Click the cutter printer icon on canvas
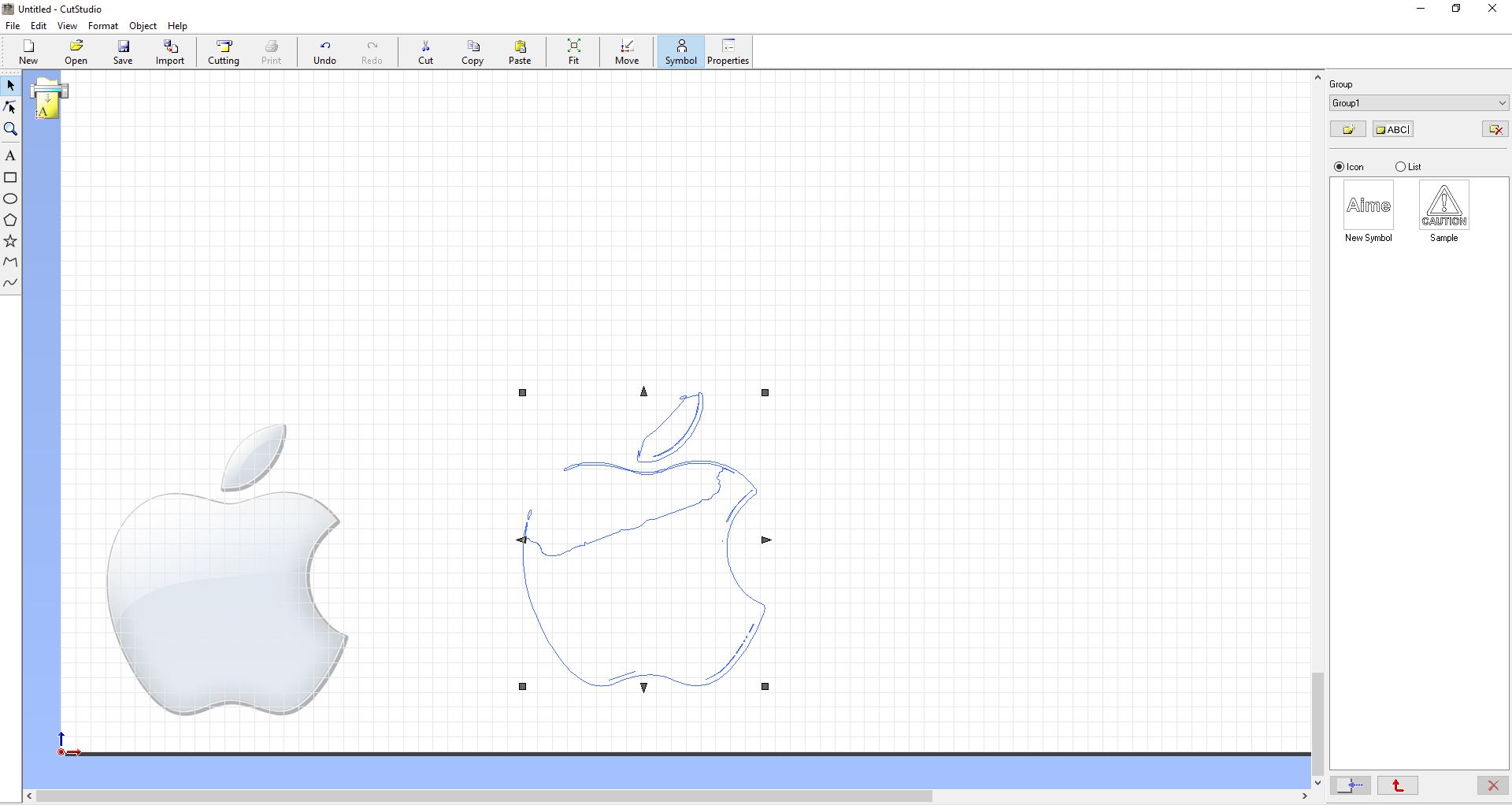The height and width of the screenshot is (805, 1512). (49, 98)
